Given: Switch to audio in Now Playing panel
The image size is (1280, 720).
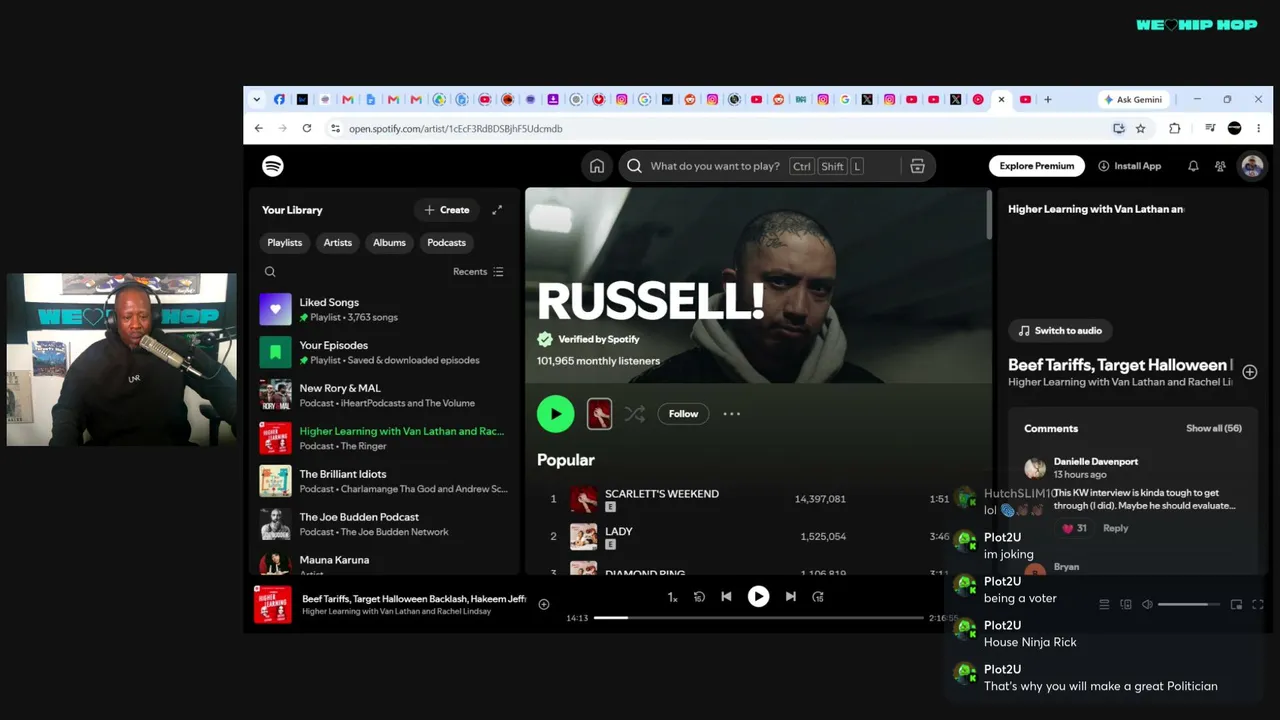Looking at the screenshot, I should (1060, 331).
